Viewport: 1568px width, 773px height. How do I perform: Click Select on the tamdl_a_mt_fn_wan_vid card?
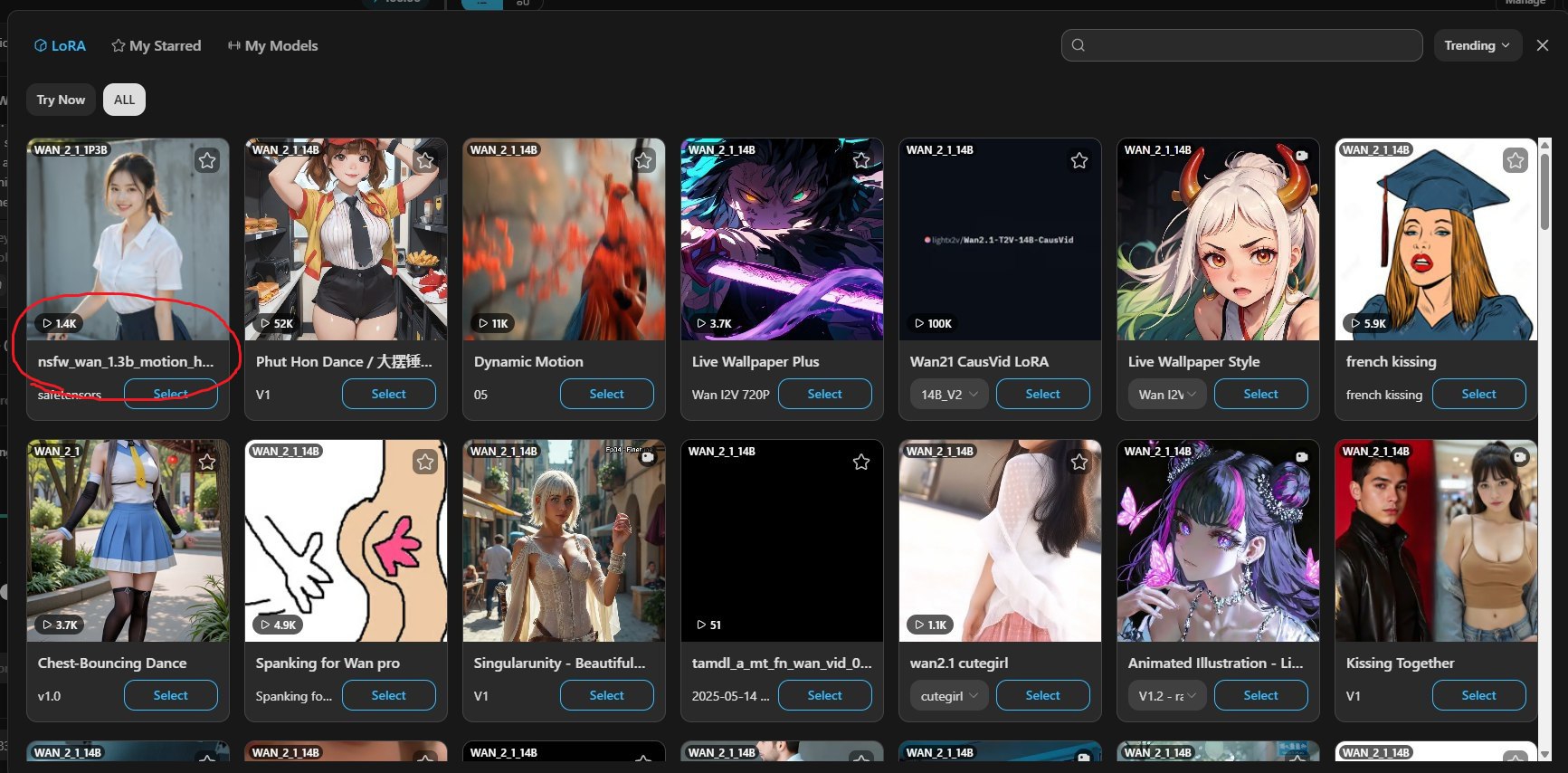click(825, 696)
